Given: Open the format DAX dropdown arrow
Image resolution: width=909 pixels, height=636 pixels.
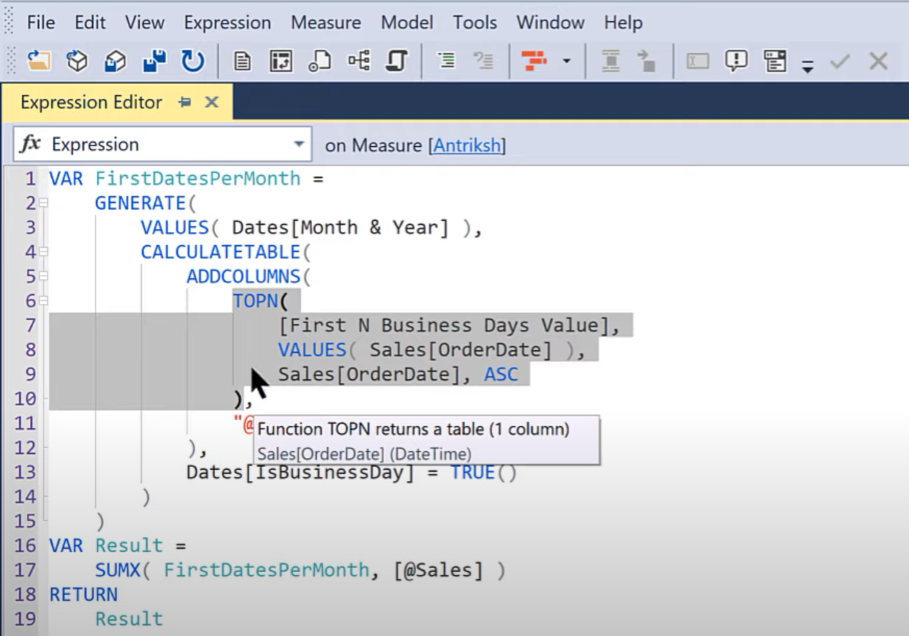Looking at the screenshot, I should [566, 61].
